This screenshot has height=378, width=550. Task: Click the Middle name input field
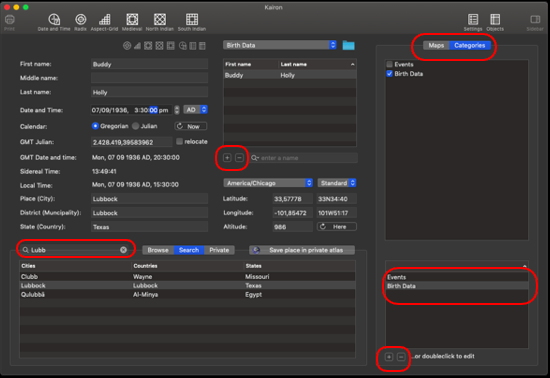click(x=149, y=78)
